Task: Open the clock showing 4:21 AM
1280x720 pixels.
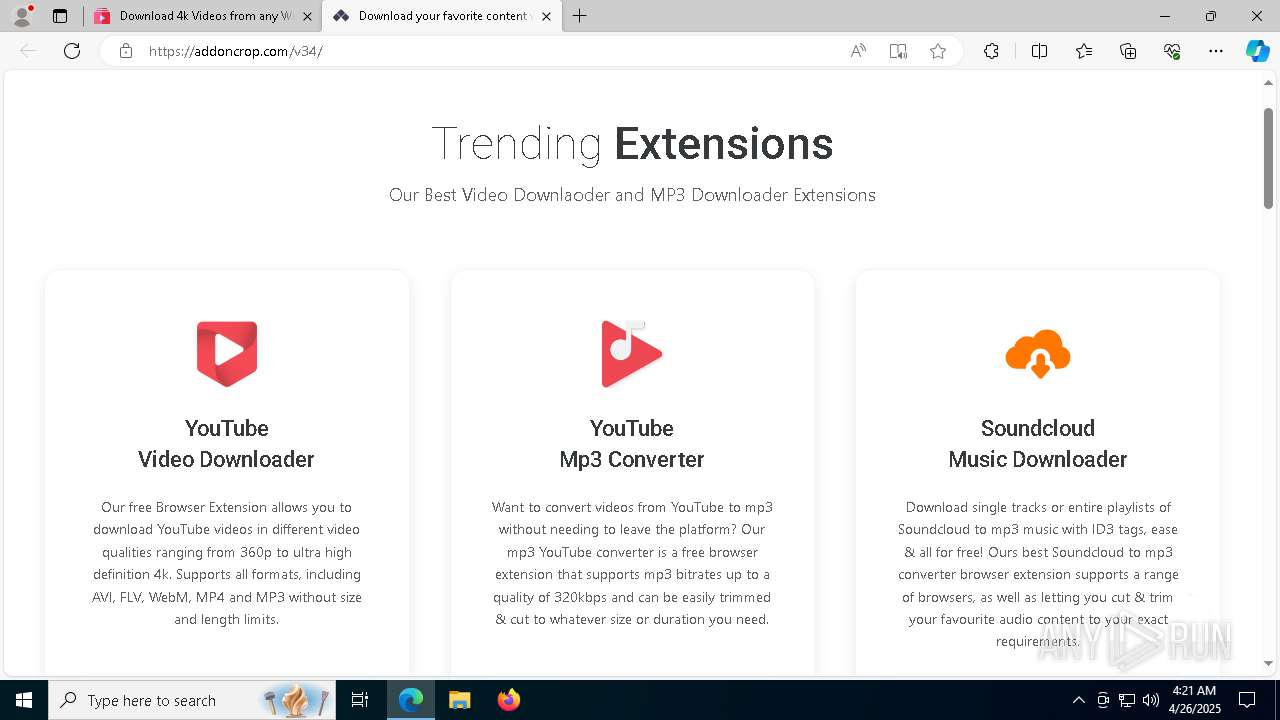Action: [1194, 700]
